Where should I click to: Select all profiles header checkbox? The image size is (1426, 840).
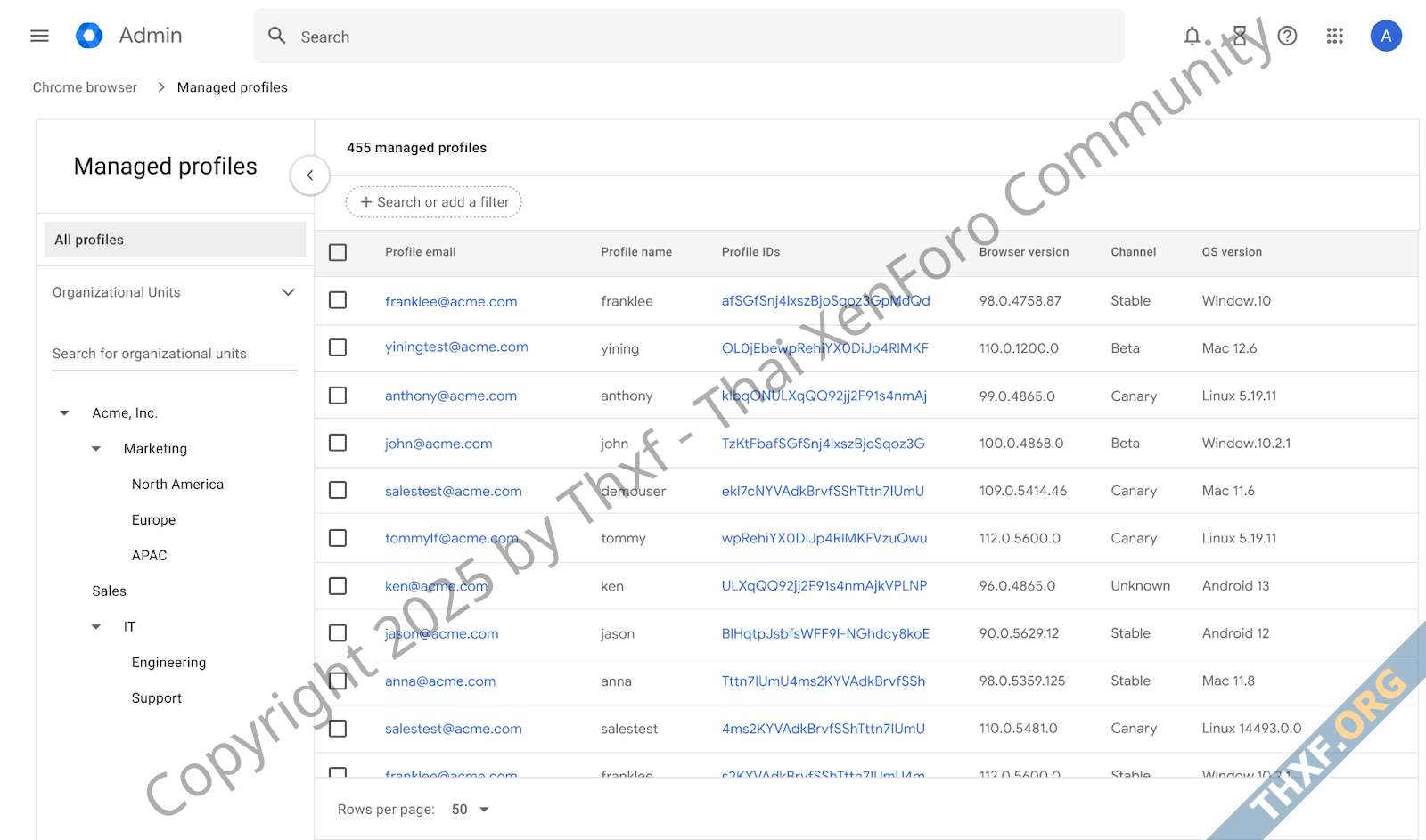pyautogui.click(x=338, y=252)
